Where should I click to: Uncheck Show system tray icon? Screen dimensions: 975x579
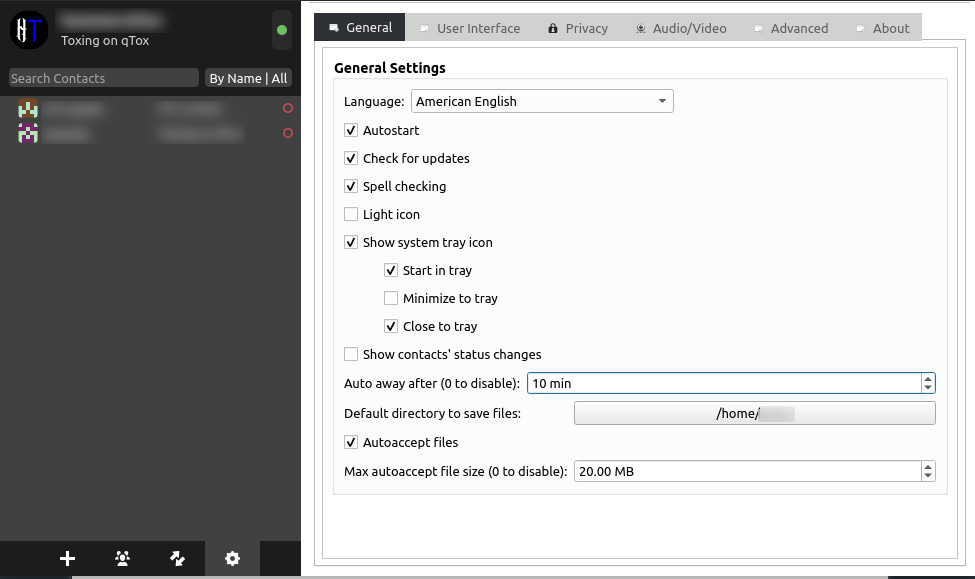click(x=351, y=242)
